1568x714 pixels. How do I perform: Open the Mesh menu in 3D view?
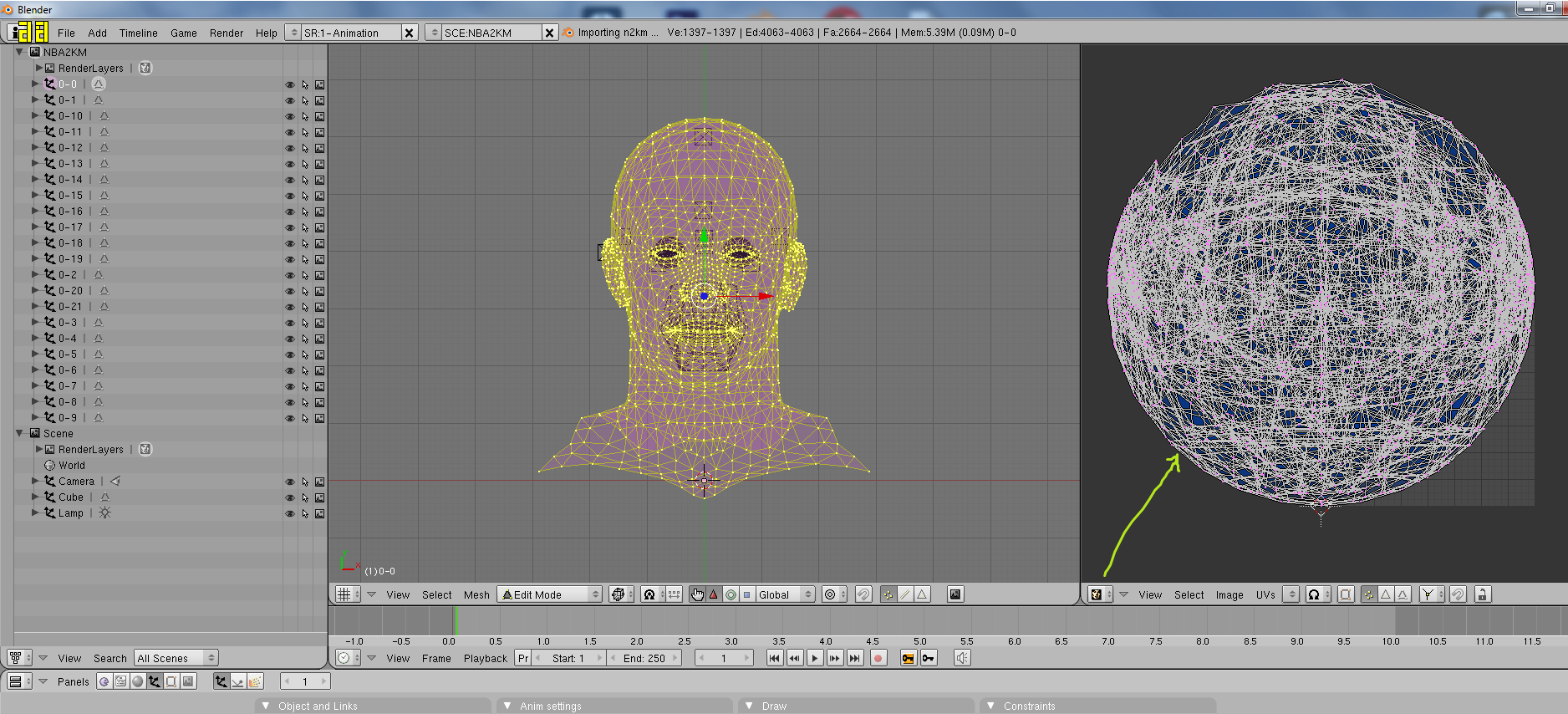click(476, 594)
